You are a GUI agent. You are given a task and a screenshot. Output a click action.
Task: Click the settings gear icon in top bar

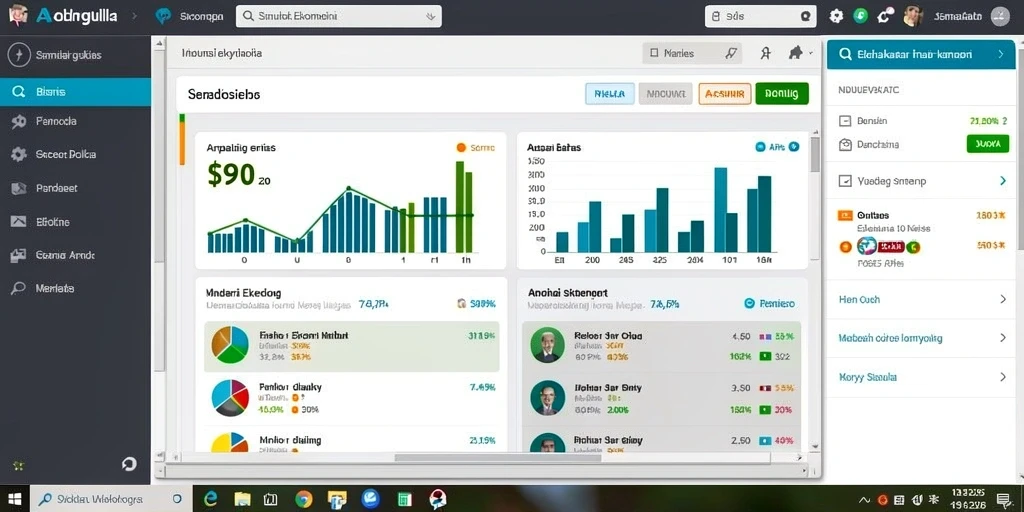point(836,16)
